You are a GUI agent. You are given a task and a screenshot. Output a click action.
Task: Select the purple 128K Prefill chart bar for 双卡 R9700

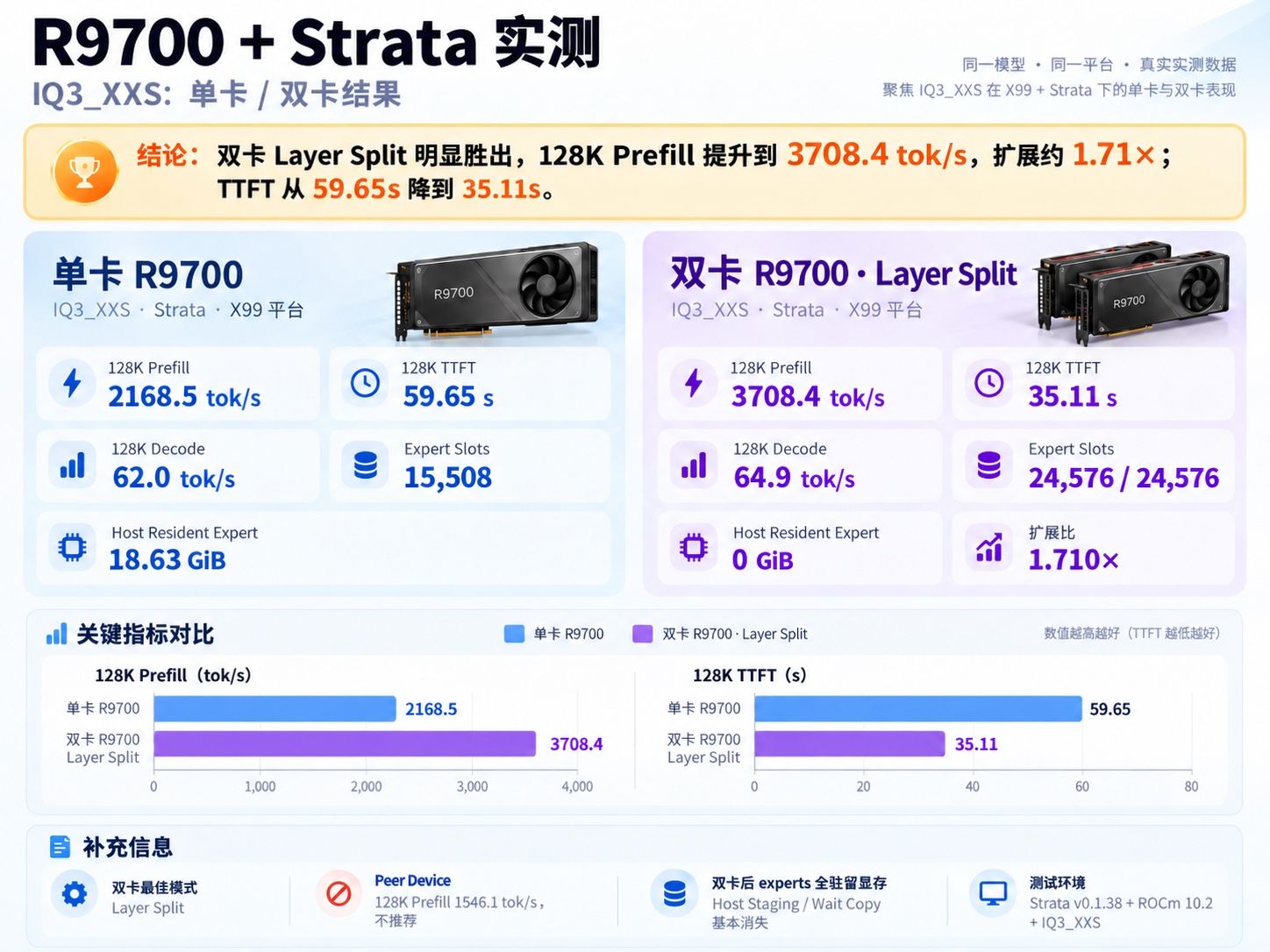click(345, 743)
